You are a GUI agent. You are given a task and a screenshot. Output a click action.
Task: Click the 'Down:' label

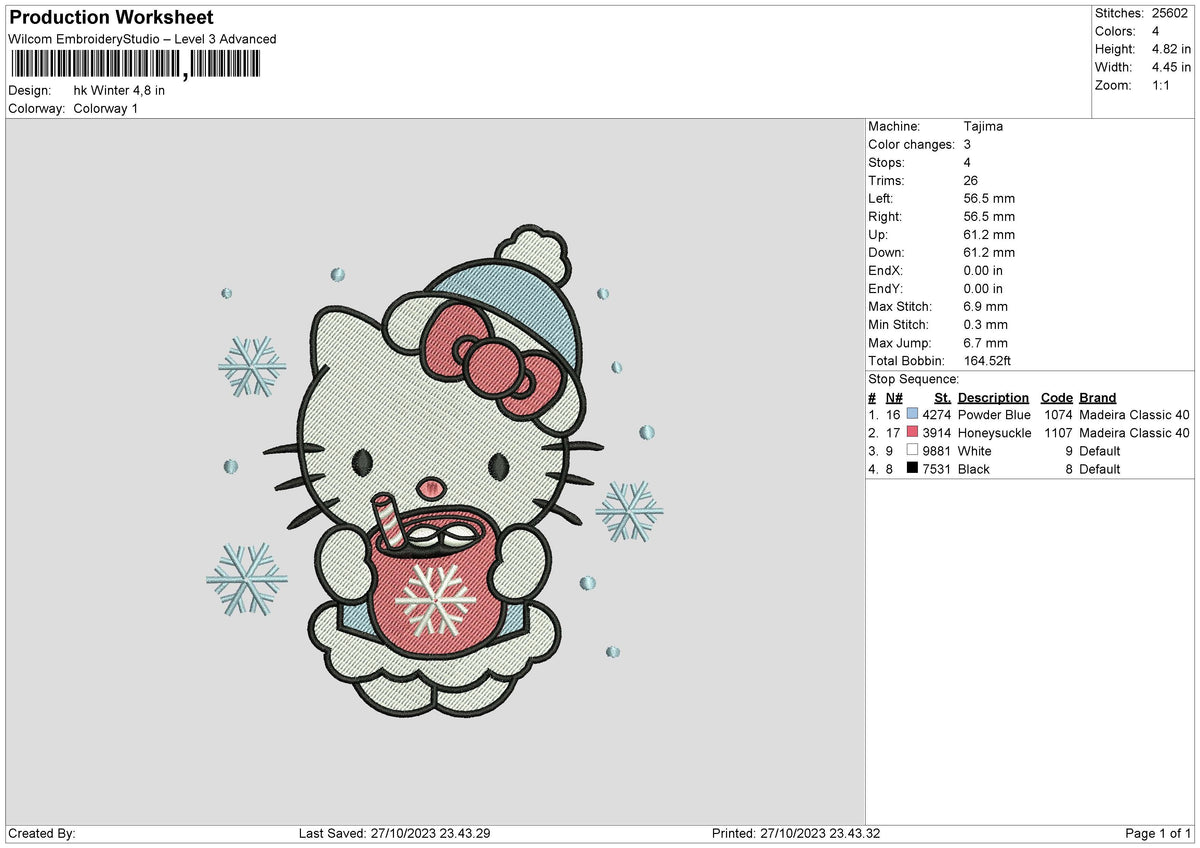(x=886, y=253)
